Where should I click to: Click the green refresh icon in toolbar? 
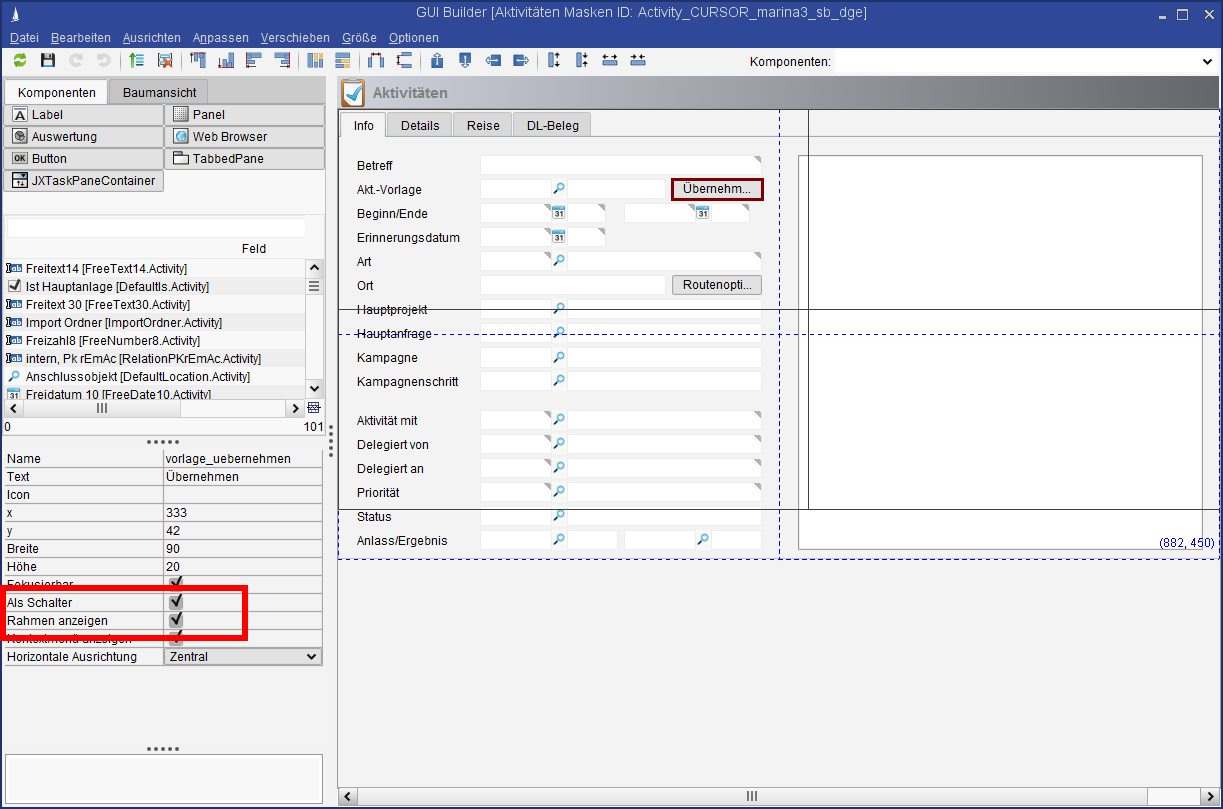pos(20,61)
